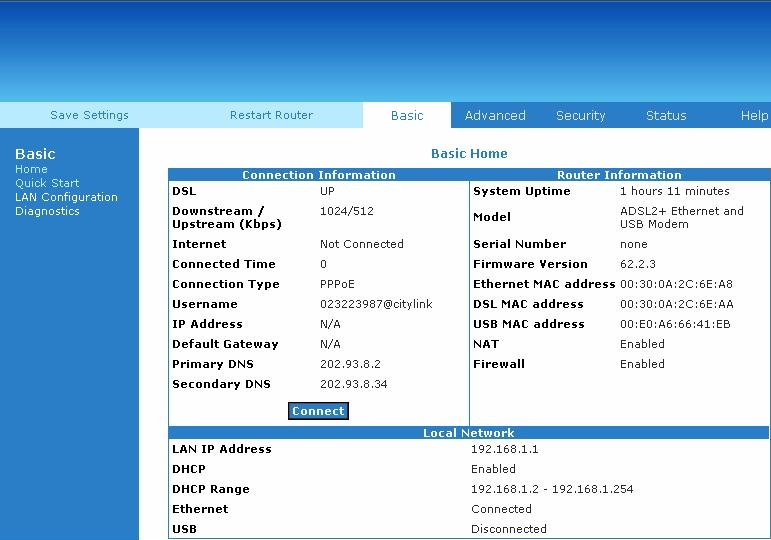Open LAN Configuration in the sidebar
This screenshot has width=771, height=540.
[66, 197]
